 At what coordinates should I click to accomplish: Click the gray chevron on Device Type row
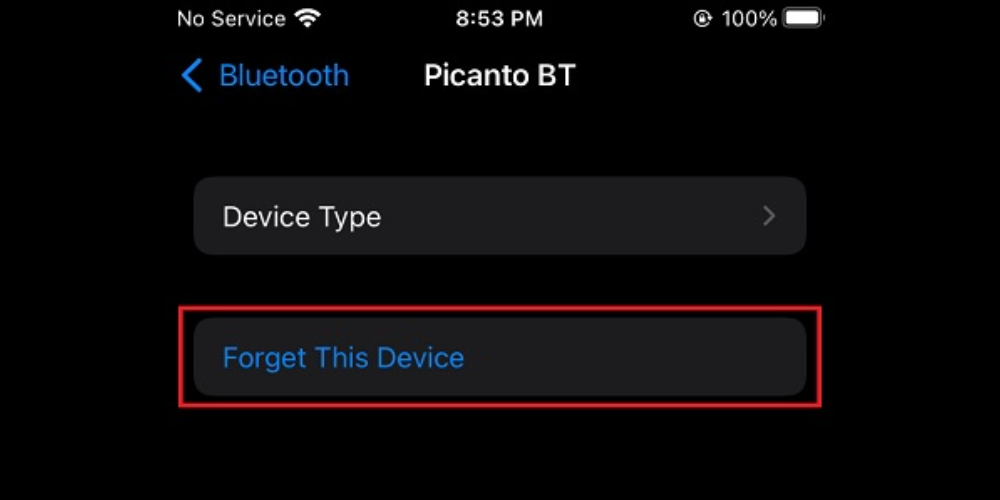point(769,216)
